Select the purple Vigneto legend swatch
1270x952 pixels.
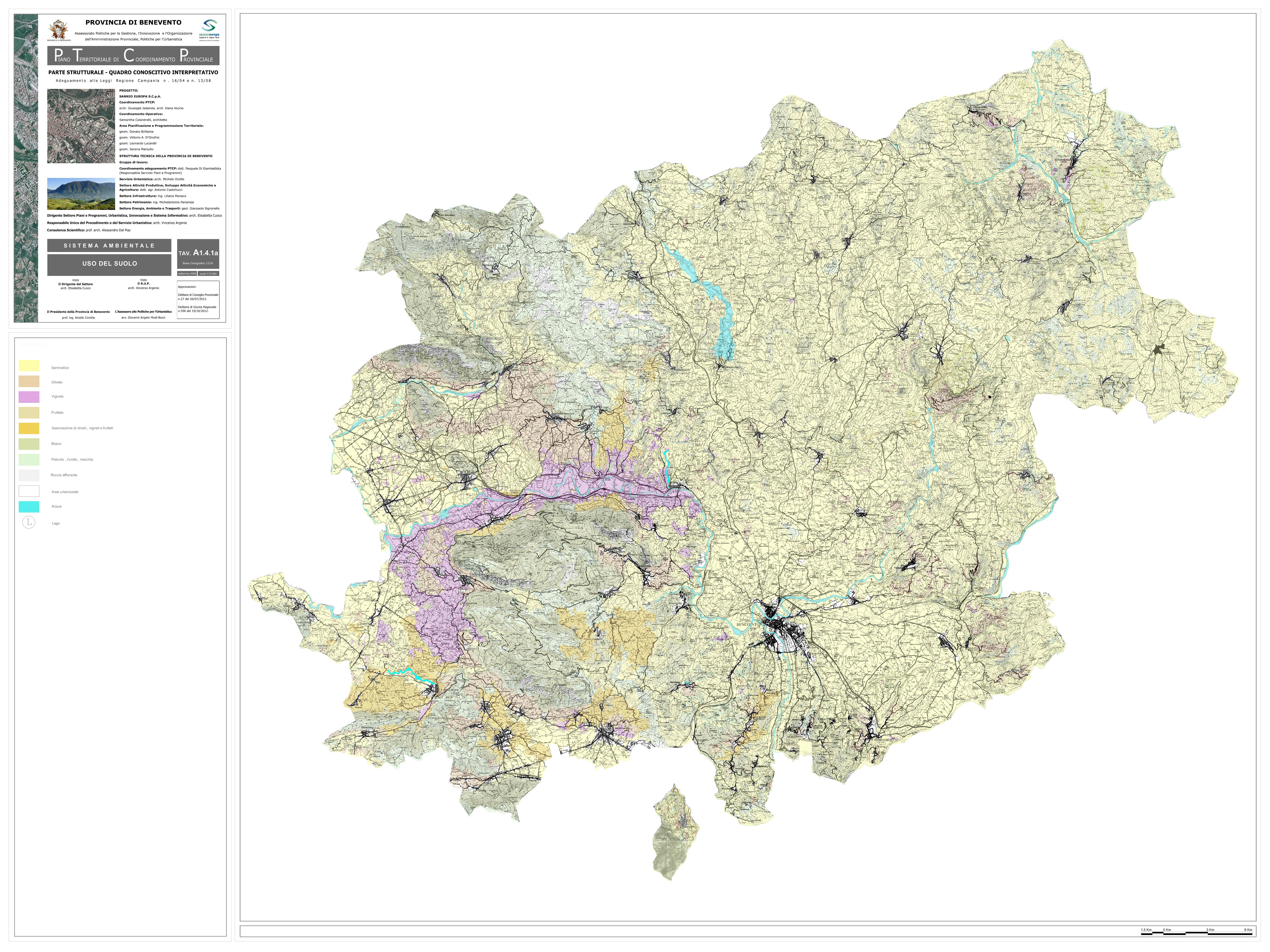coord(29,397)
